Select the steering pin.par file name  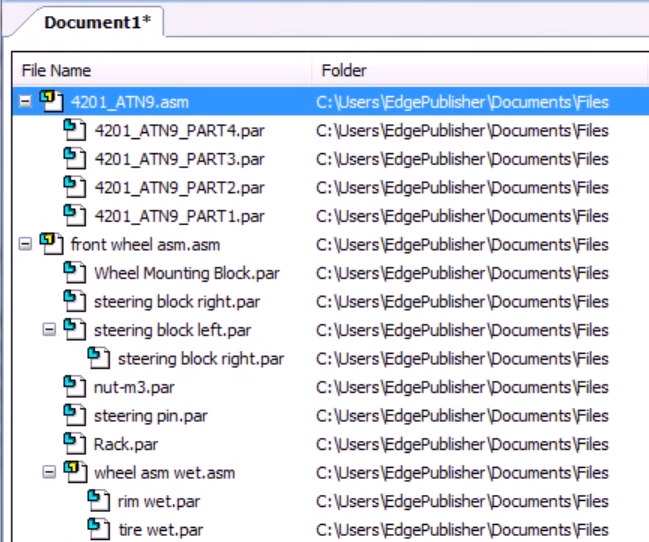click(151, 415)
